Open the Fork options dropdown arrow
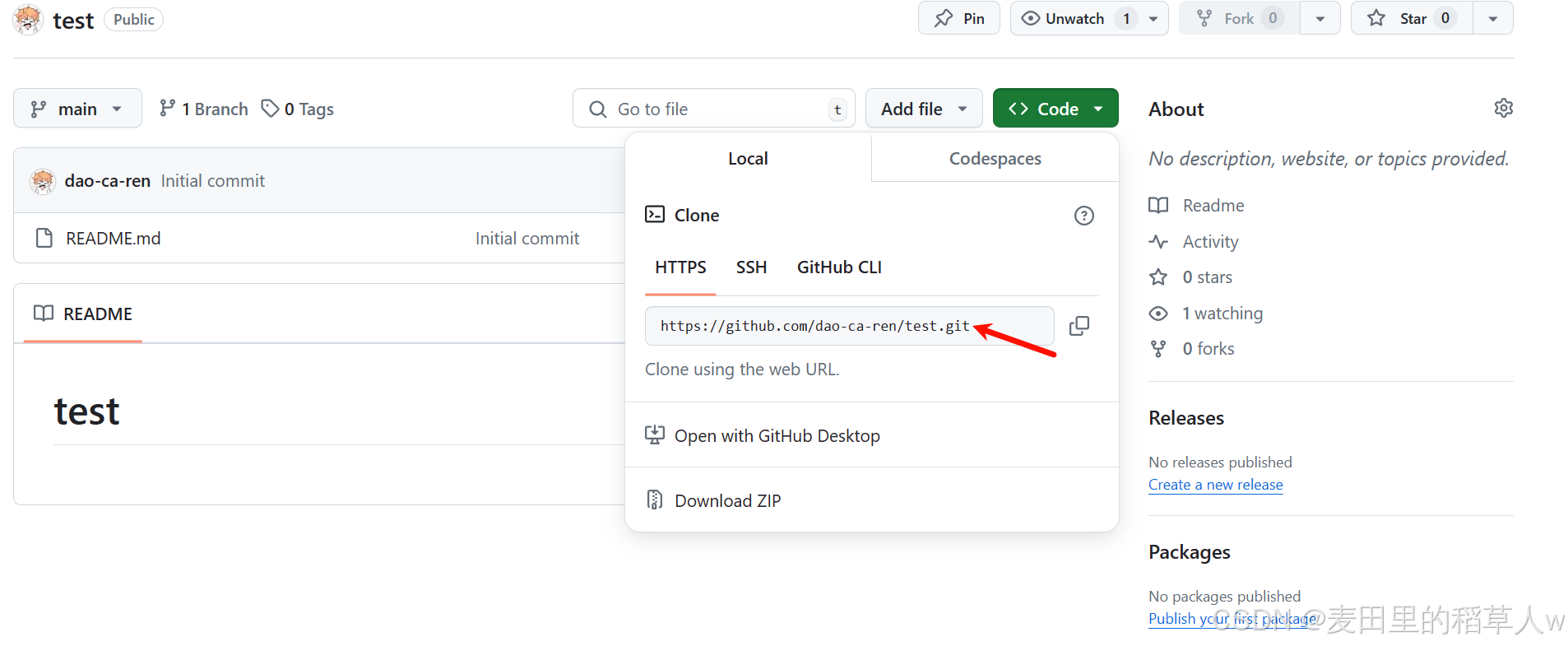Image resolution: width=1568 pixels, height=646 pixels. tap(1320, 18)
